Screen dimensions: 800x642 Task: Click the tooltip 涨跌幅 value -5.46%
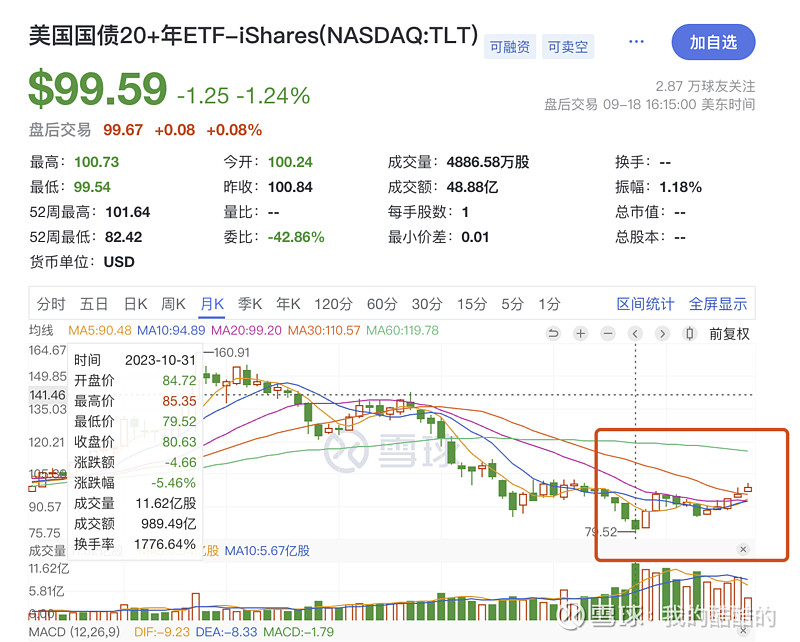point(173,483)
